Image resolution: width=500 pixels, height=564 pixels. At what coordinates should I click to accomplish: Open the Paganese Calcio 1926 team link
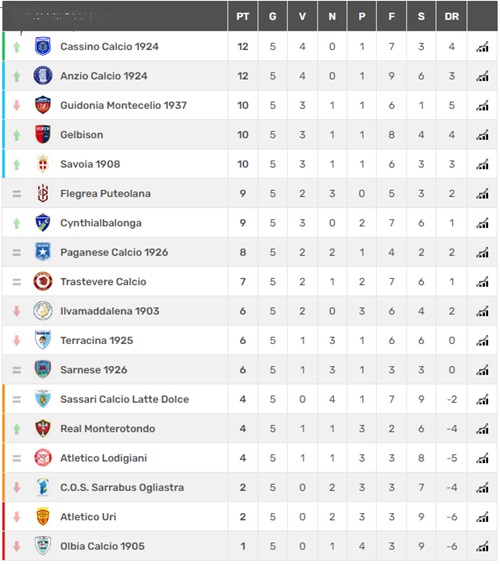[x=114, y=253]
